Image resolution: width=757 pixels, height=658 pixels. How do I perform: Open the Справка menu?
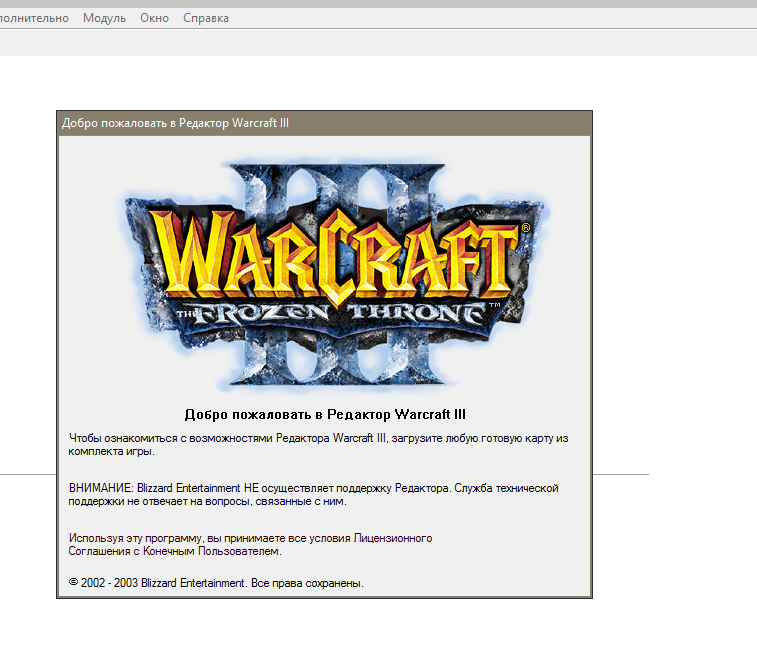(206, 18)
